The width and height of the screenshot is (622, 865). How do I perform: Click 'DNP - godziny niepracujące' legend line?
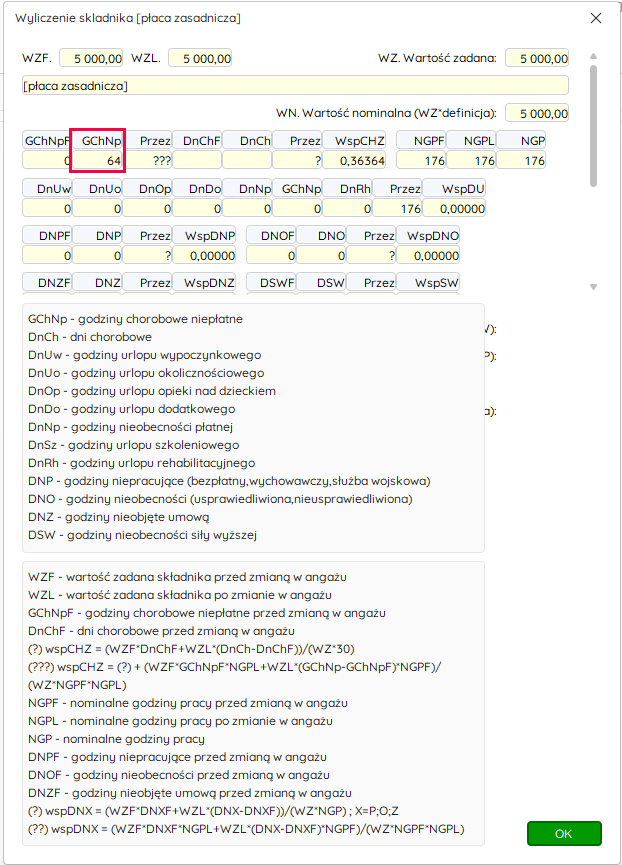[229, 481]
